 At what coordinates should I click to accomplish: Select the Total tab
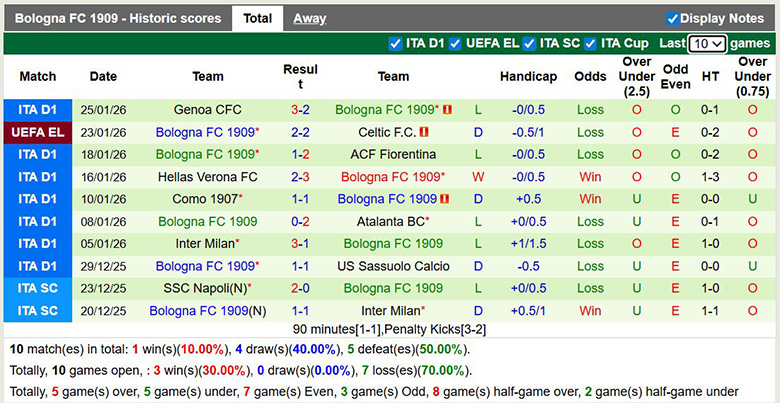pos(257,18)
